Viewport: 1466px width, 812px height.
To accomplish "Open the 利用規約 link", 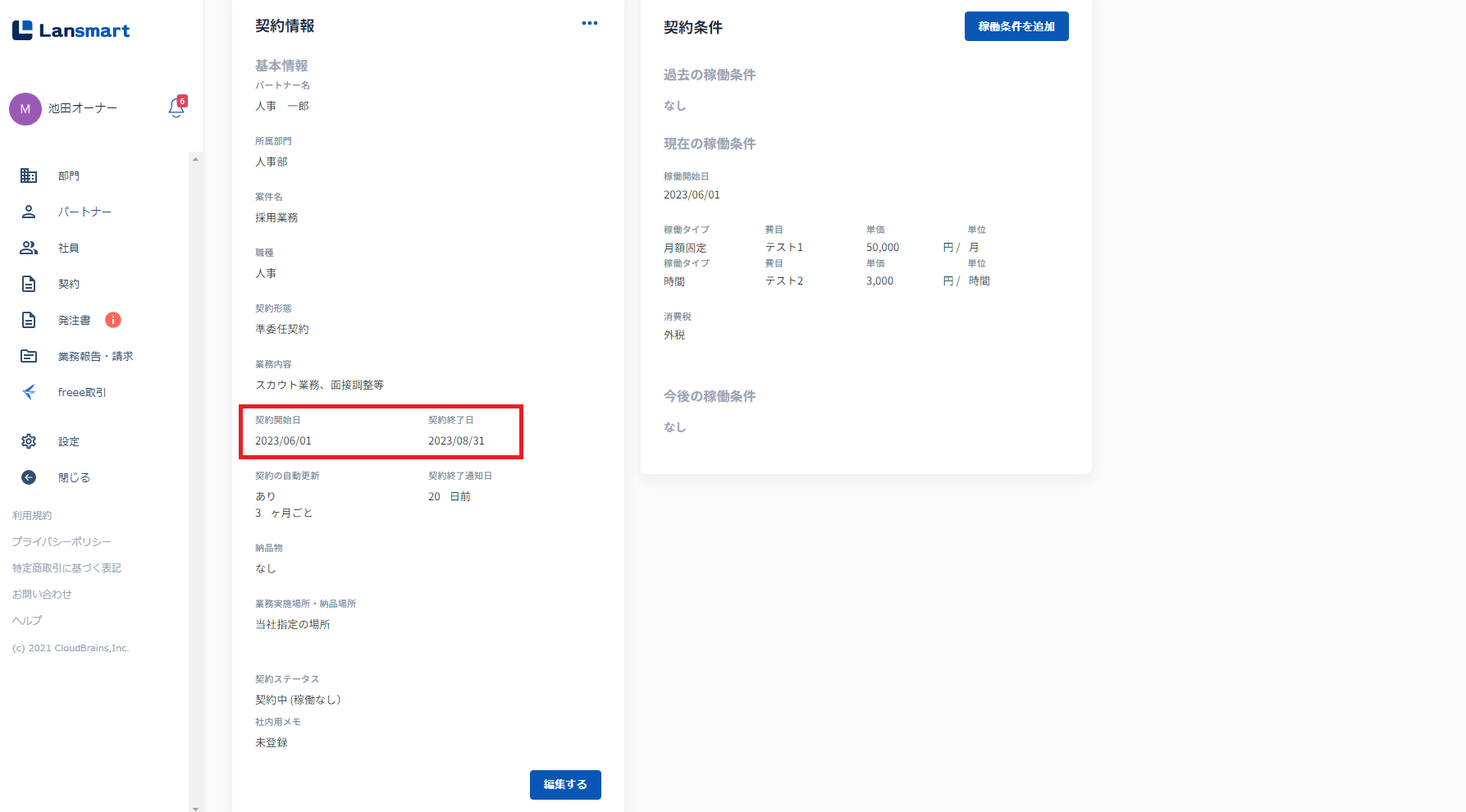I will click(x=32, y=515).
